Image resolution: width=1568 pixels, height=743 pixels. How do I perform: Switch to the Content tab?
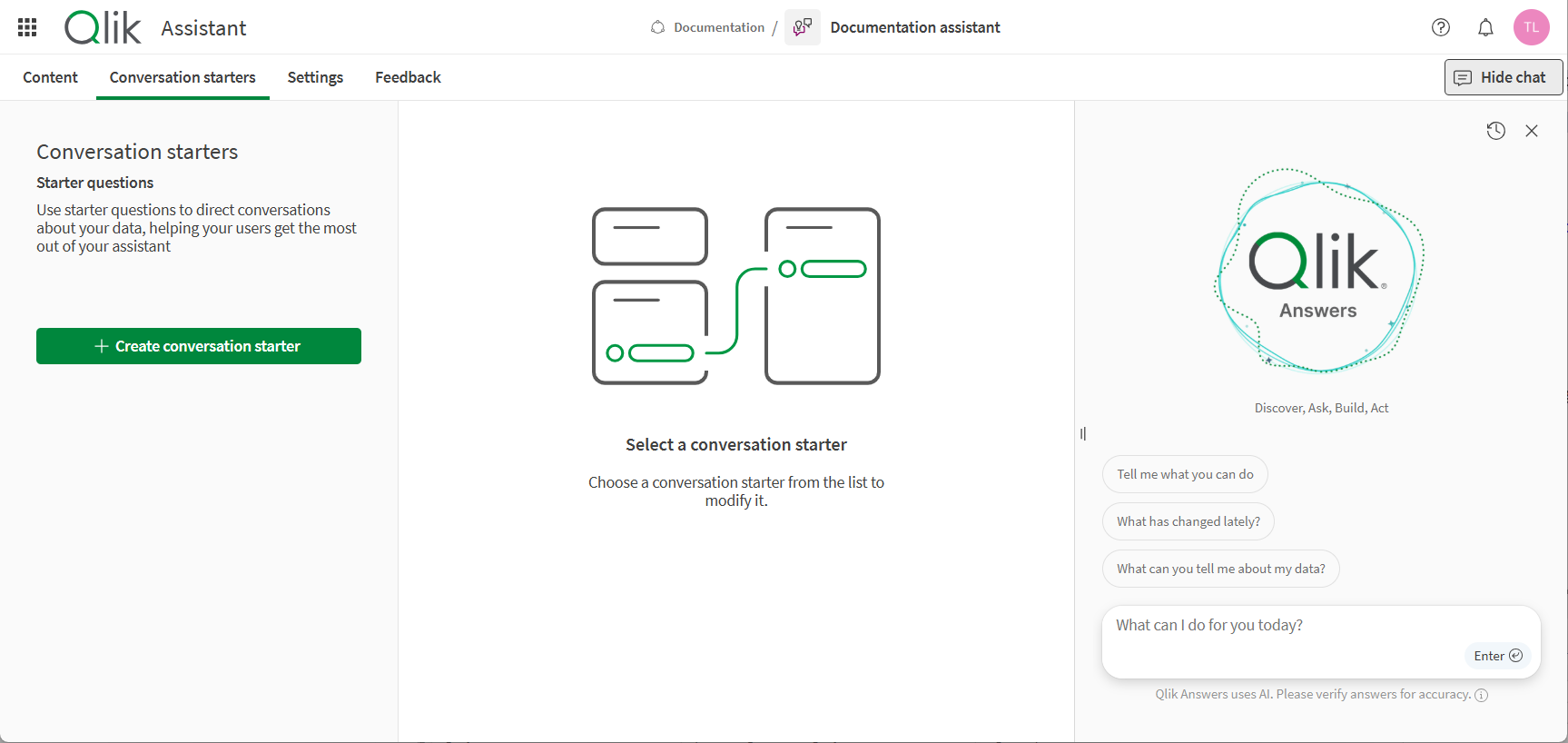click(x=50, y=77)
